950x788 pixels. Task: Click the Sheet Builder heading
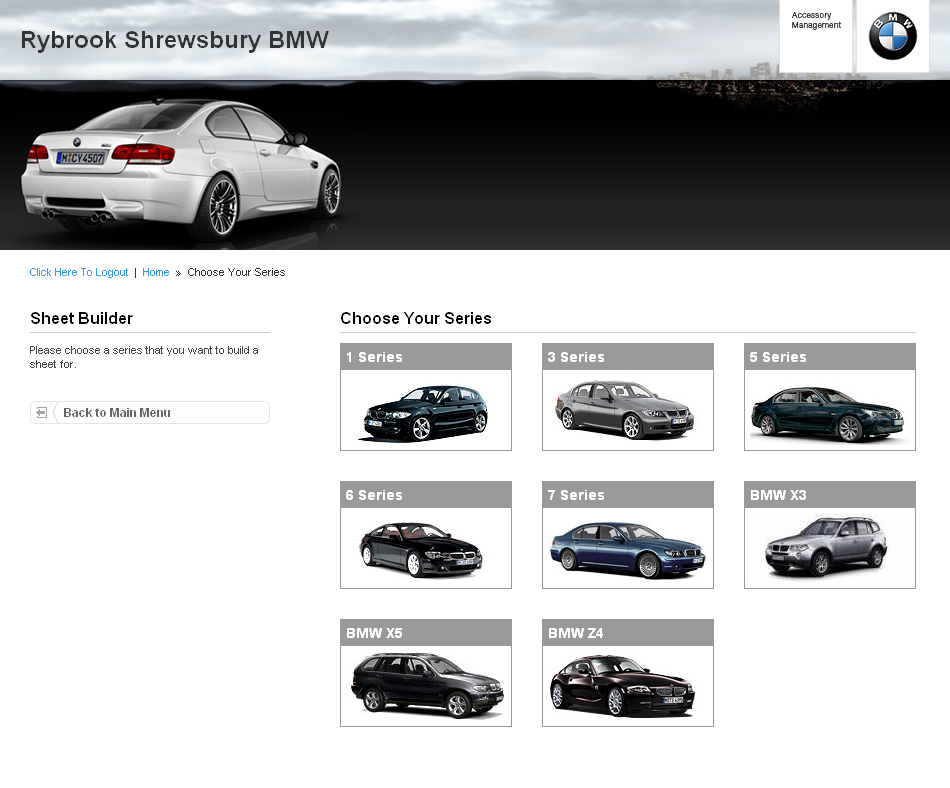click(x=81, y=318)
